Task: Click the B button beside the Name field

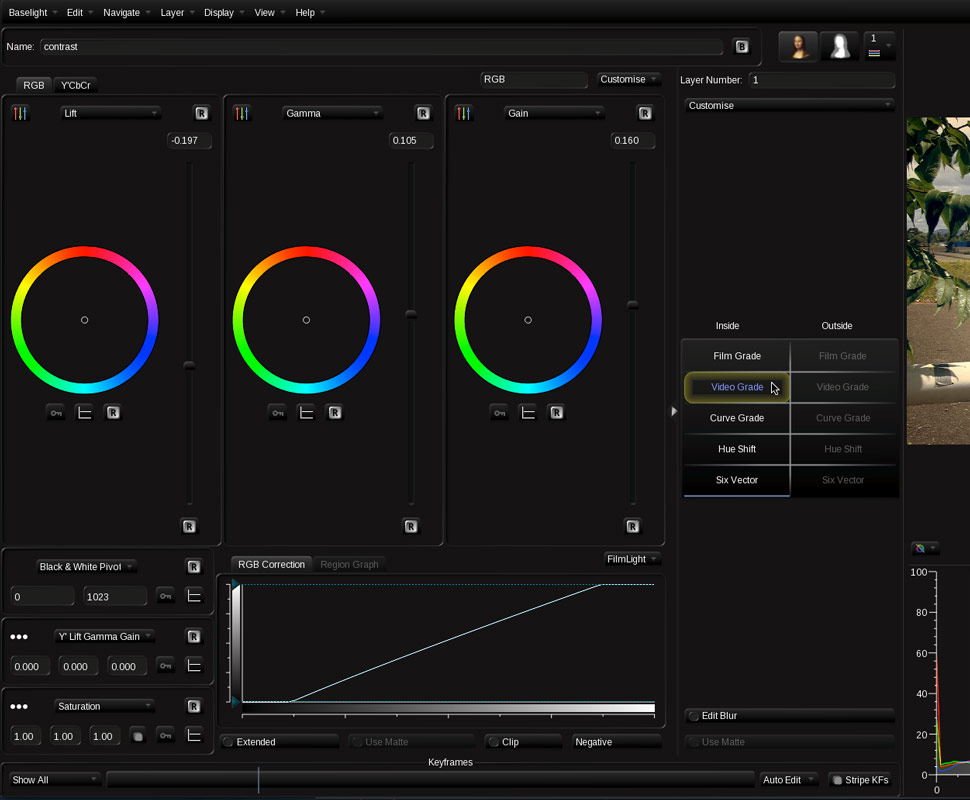Action: click(x=741, y=47)
